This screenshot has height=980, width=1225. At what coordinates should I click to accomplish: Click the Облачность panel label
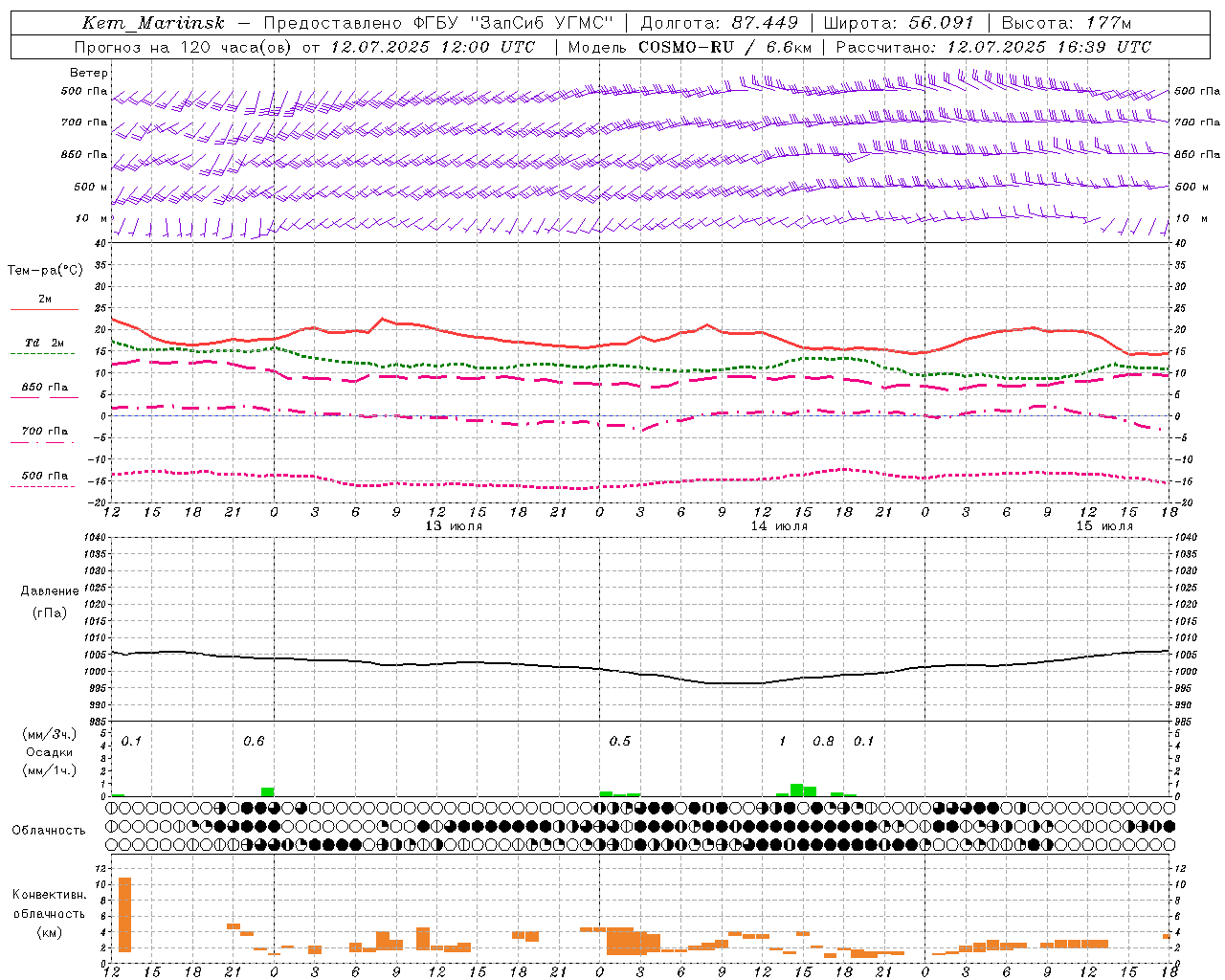coord(49,831)
